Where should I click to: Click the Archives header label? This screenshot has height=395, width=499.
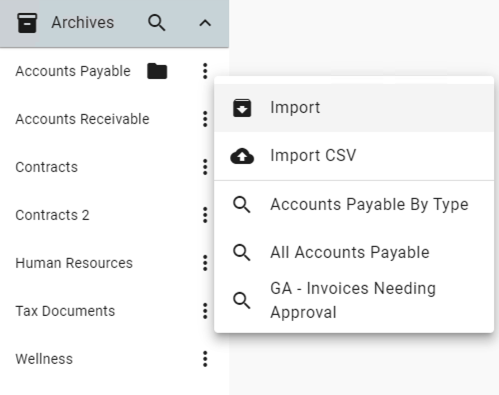point(83,23)
